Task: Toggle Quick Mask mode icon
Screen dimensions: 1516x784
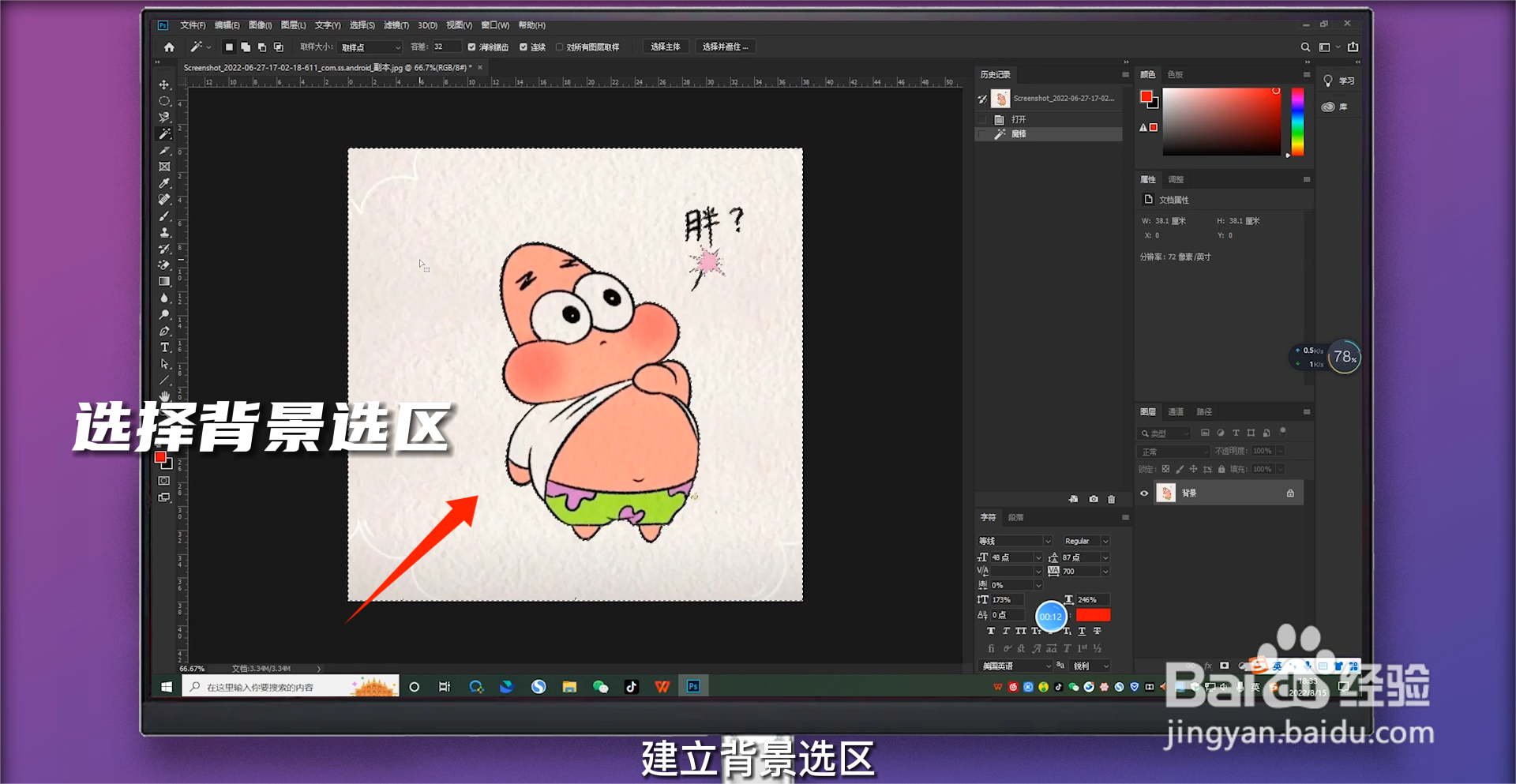Action: [x=164, y=481]
